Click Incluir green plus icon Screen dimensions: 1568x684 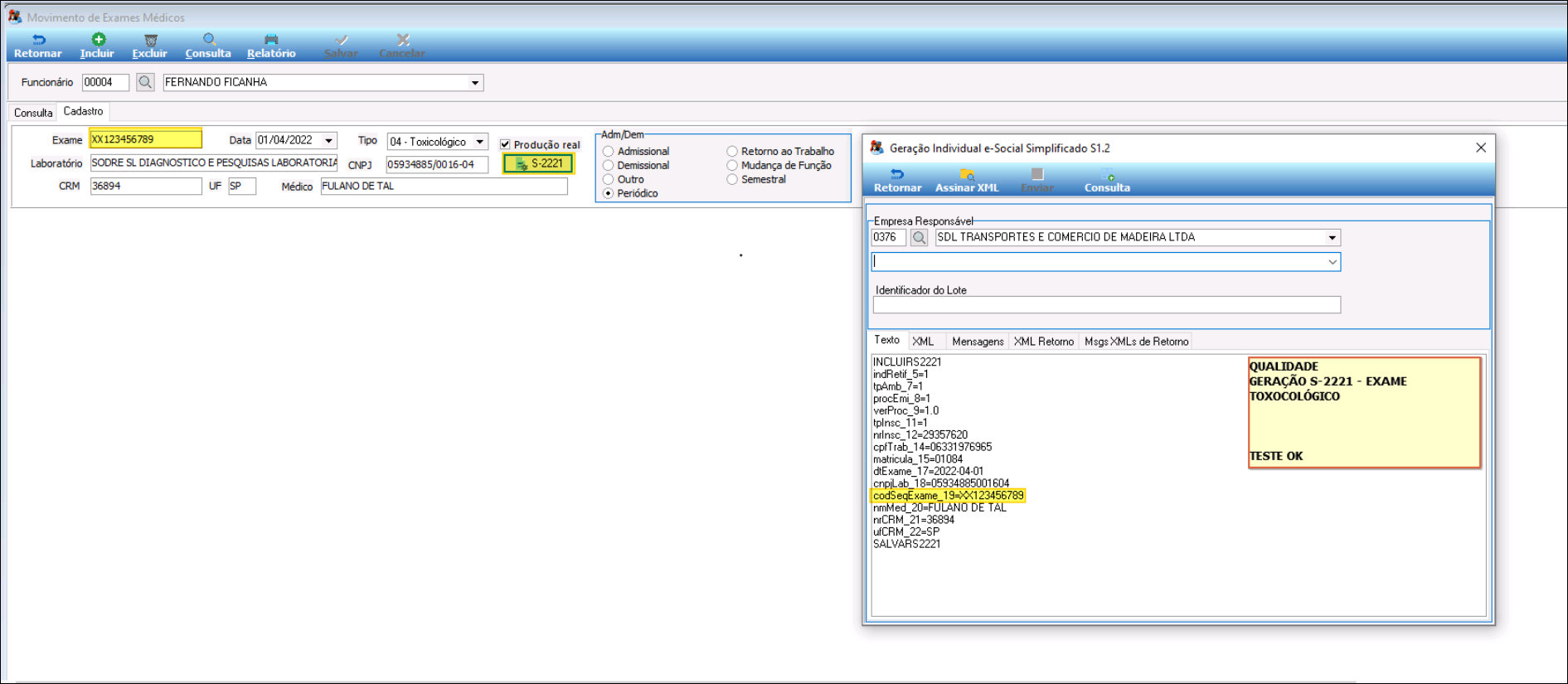point(98,39)
